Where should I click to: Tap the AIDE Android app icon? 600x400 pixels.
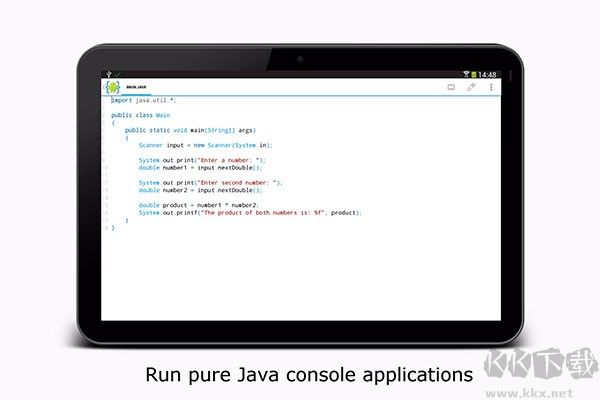113,88
